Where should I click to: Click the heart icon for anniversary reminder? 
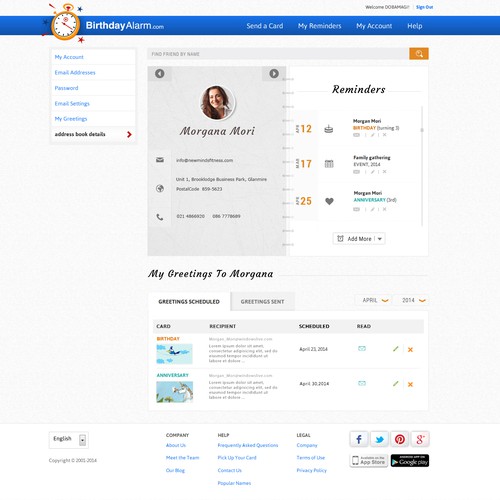coord(329,201)
